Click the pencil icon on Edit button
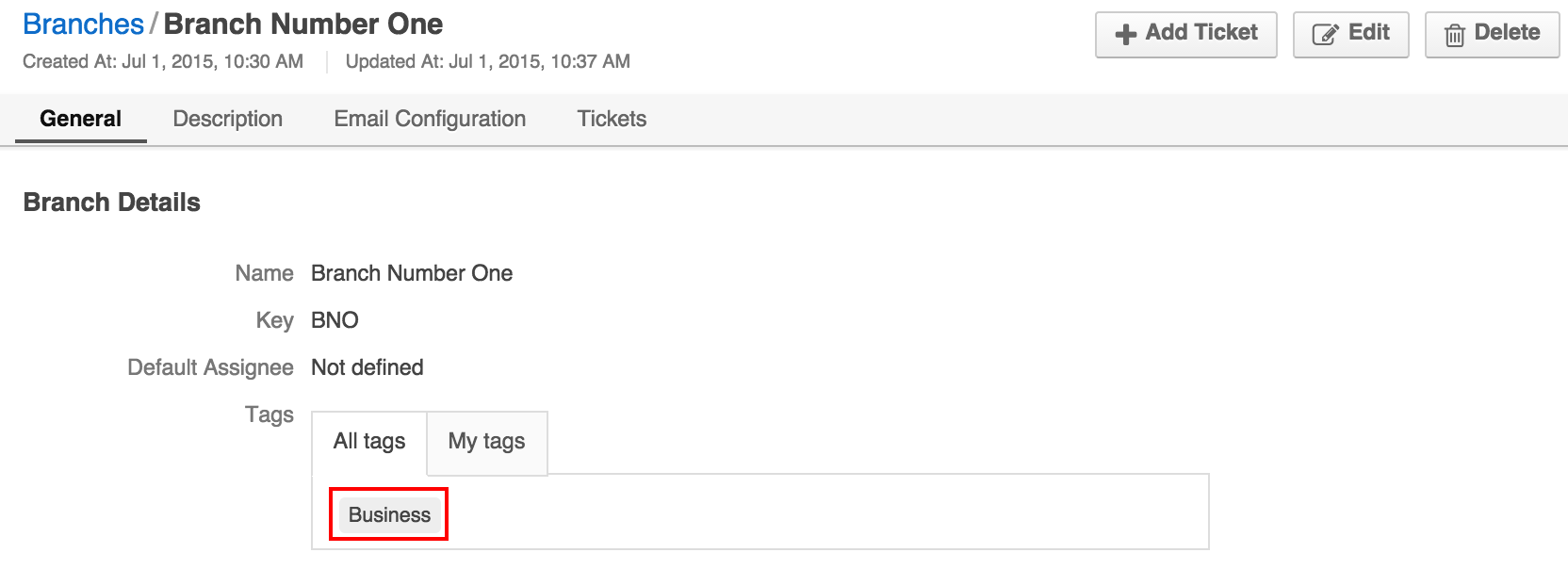The height and width of the screenshot is (569, 1568). pyautogui.click(x=1325, y=35)
